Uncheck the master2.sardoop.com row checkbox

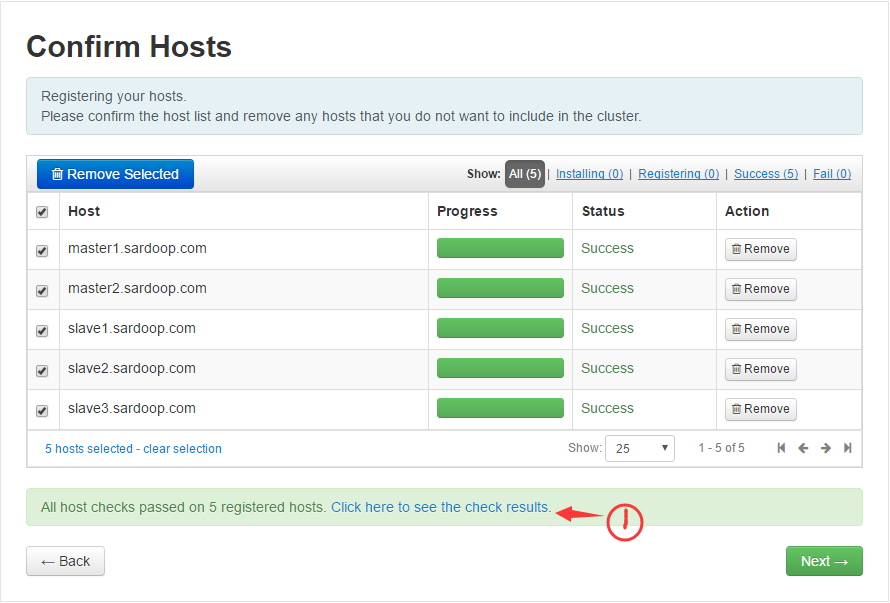[x=42, y=289]
